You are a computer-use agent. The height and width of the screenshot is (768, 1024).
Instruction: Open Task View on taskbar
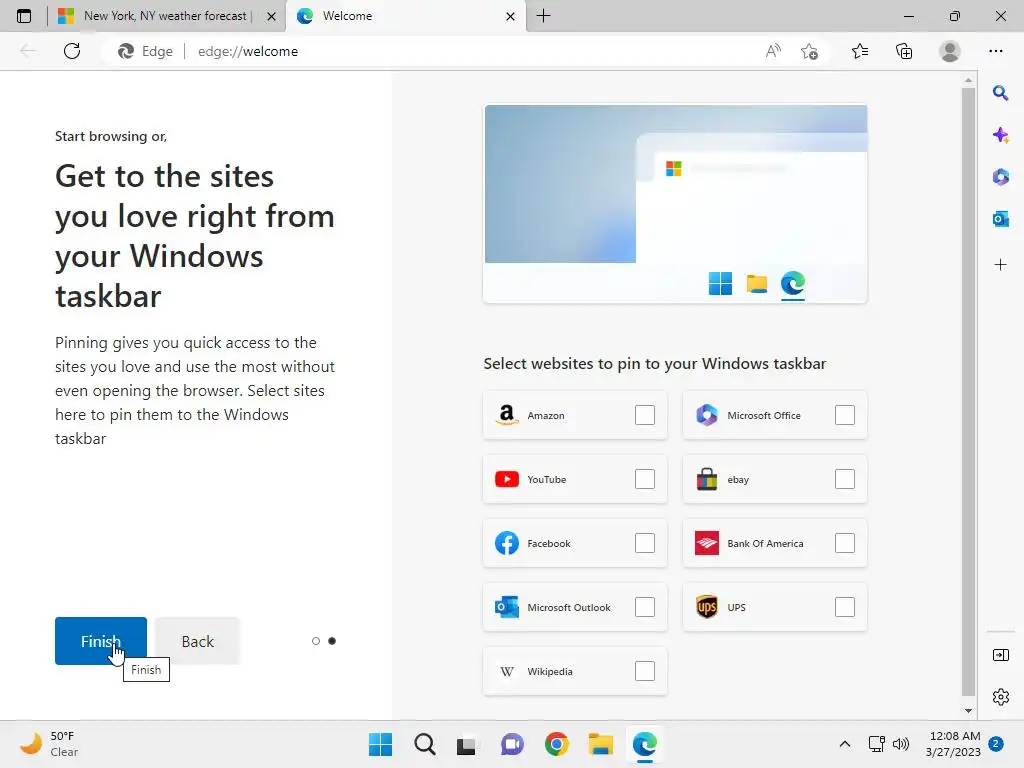point(466,745)
